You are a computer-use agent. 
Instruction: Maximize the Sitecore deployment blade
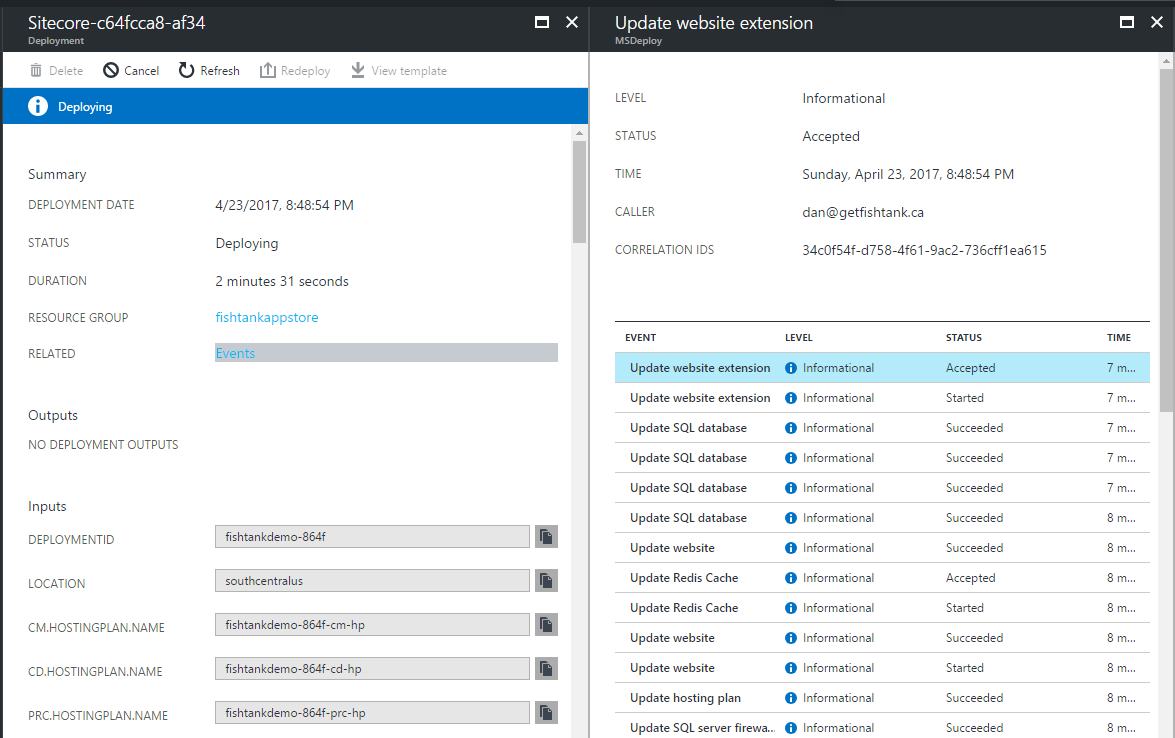[542, 22]
